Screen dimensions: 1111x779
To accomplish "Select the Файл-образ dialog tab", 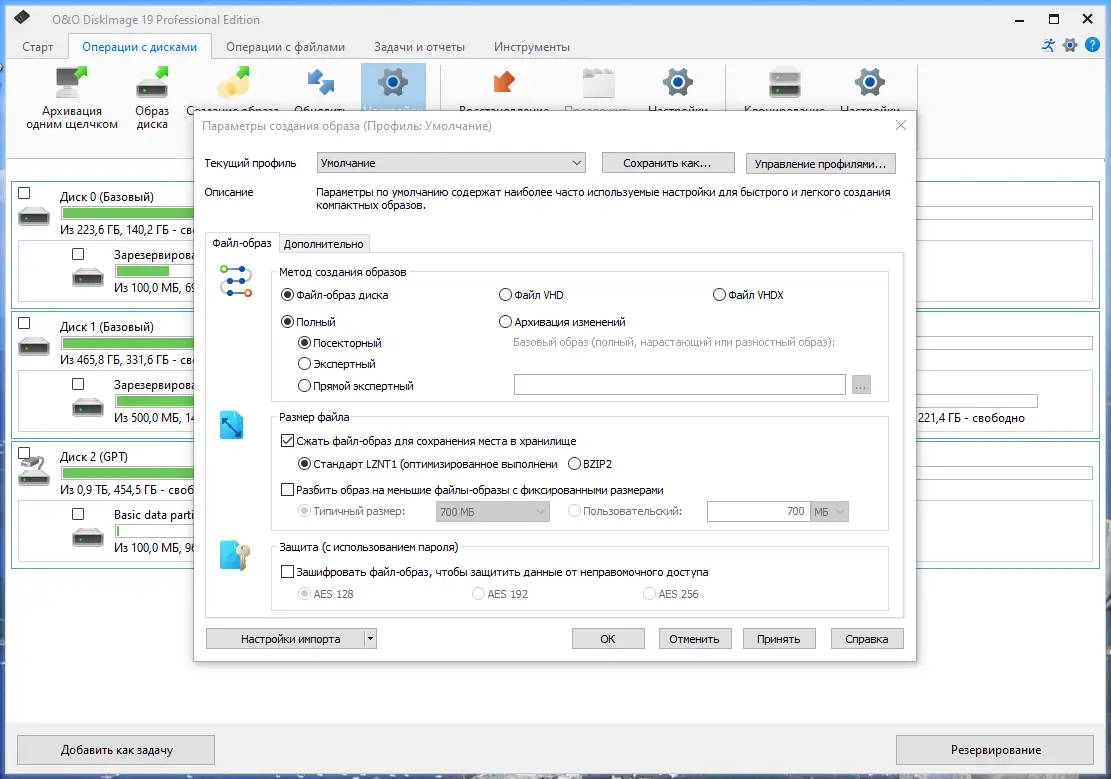I will pyautogui.click(x=242, y=243).
